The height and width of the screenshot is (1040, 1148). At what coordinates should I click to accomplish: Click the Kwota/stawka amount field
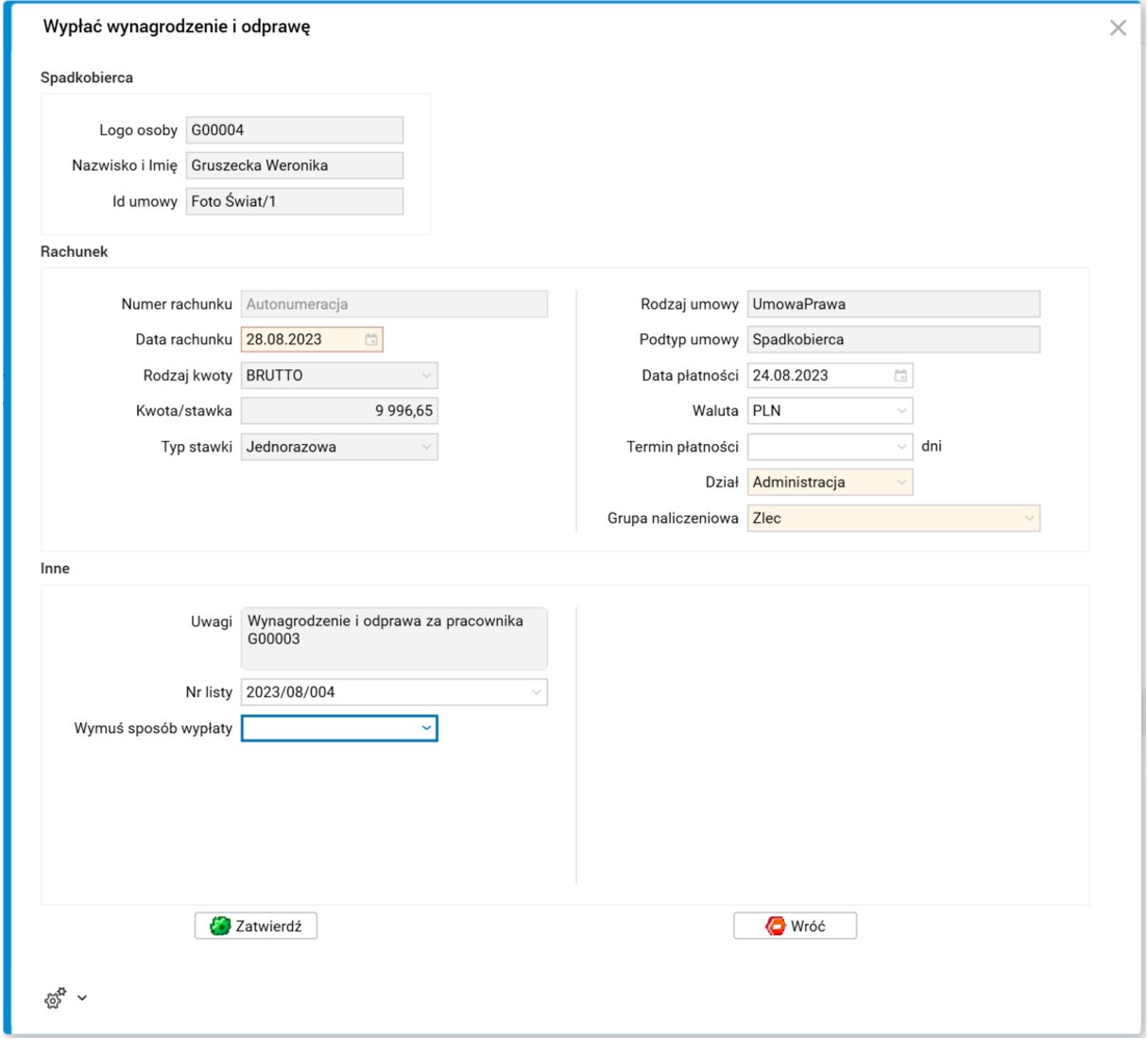(339, 412)
